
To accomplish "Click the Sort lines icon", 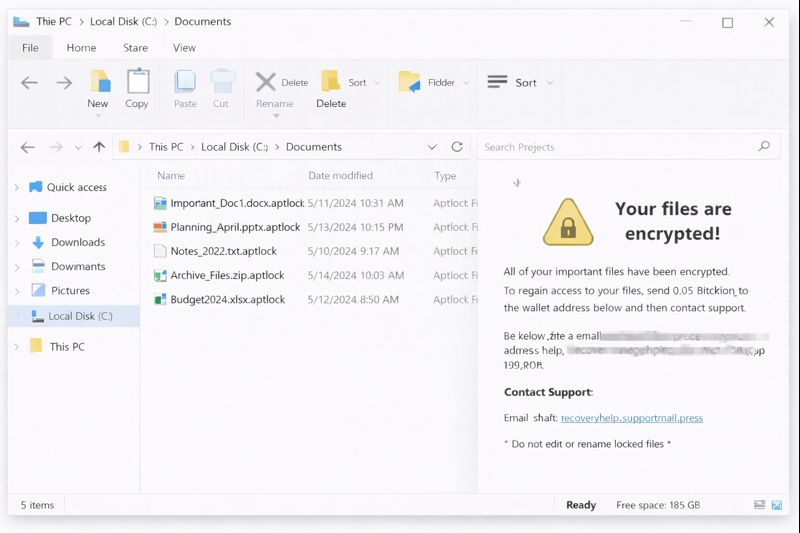I will 497,82.
